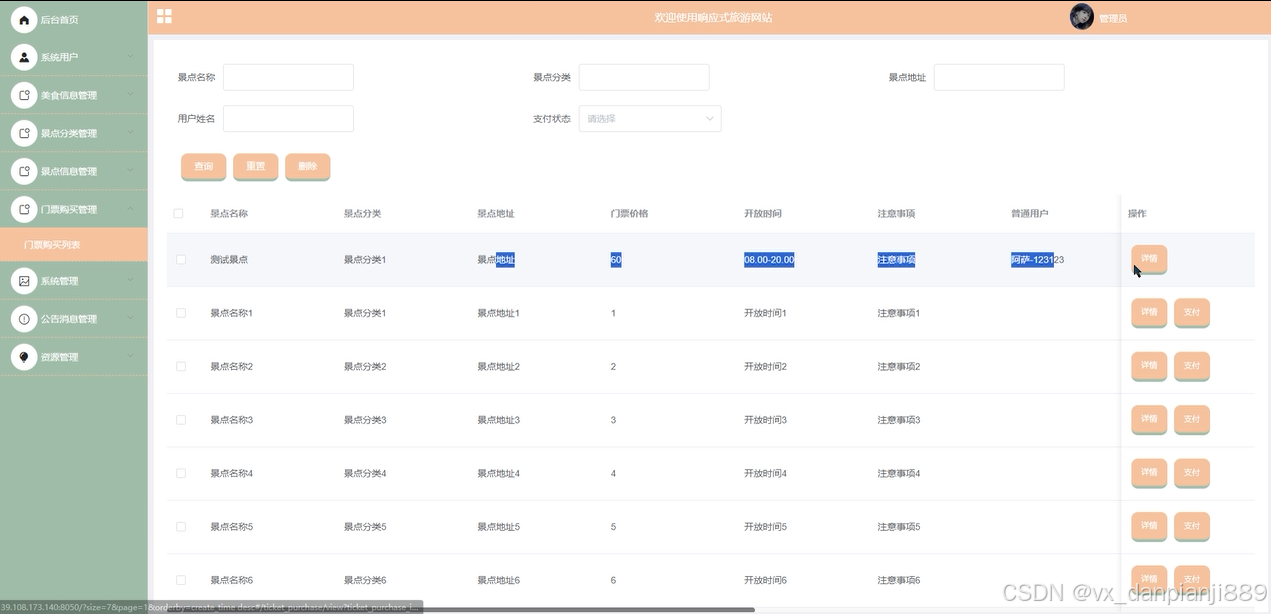1271x614 pixels.
Task: Open 详情 for row 景点名称2
Action: 1149,366
